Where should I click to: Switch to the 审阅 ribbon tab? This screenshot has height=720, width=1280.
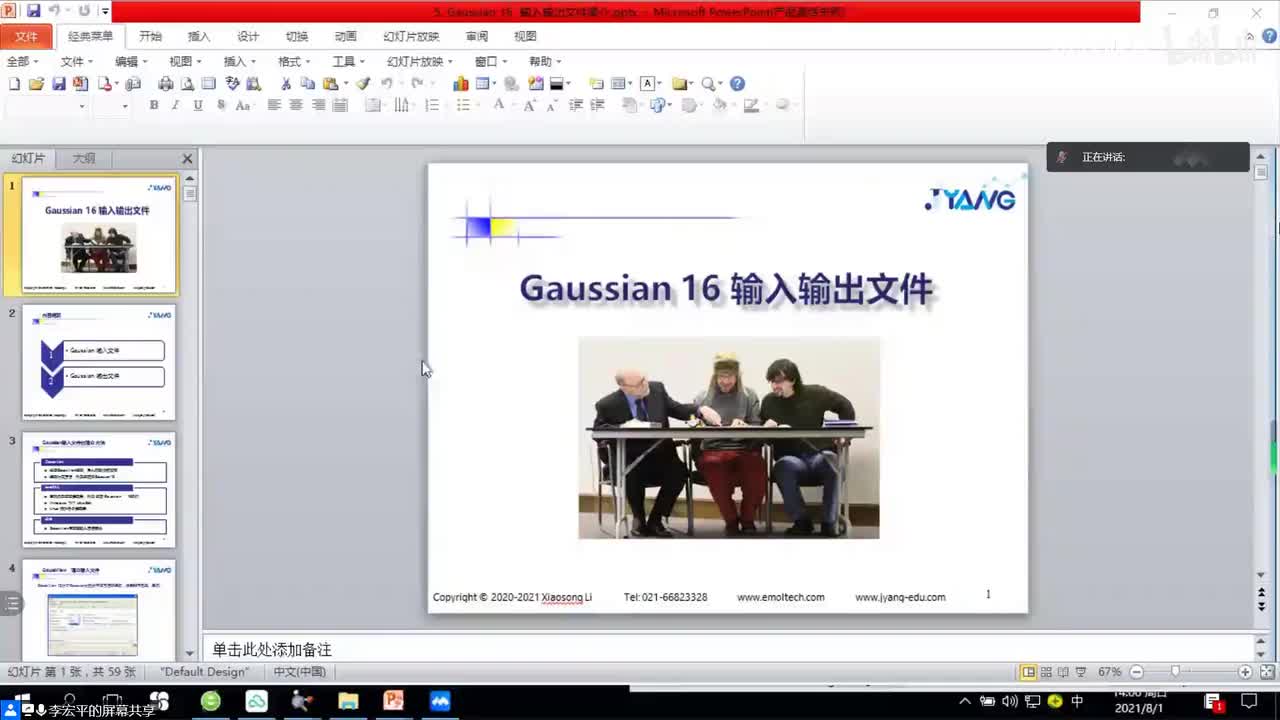pyautogui.click(x=477, y=36)
